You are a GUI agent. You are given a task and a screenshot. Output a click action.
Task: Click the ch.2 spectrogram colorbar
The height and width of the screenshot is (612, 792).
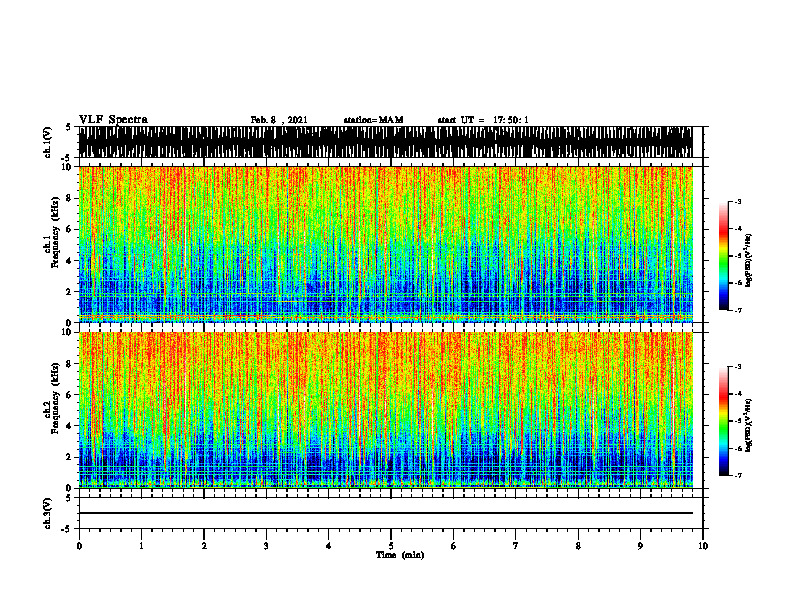tap(723, 421)
